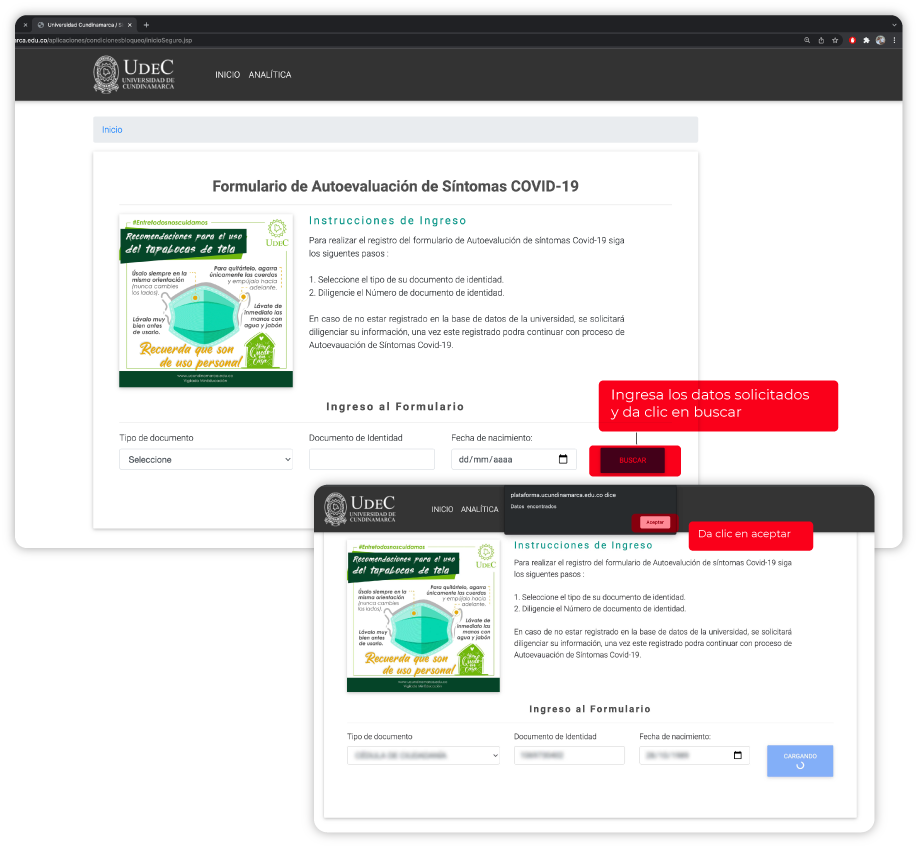Open the browser profile avatar

tap(880, 40)
